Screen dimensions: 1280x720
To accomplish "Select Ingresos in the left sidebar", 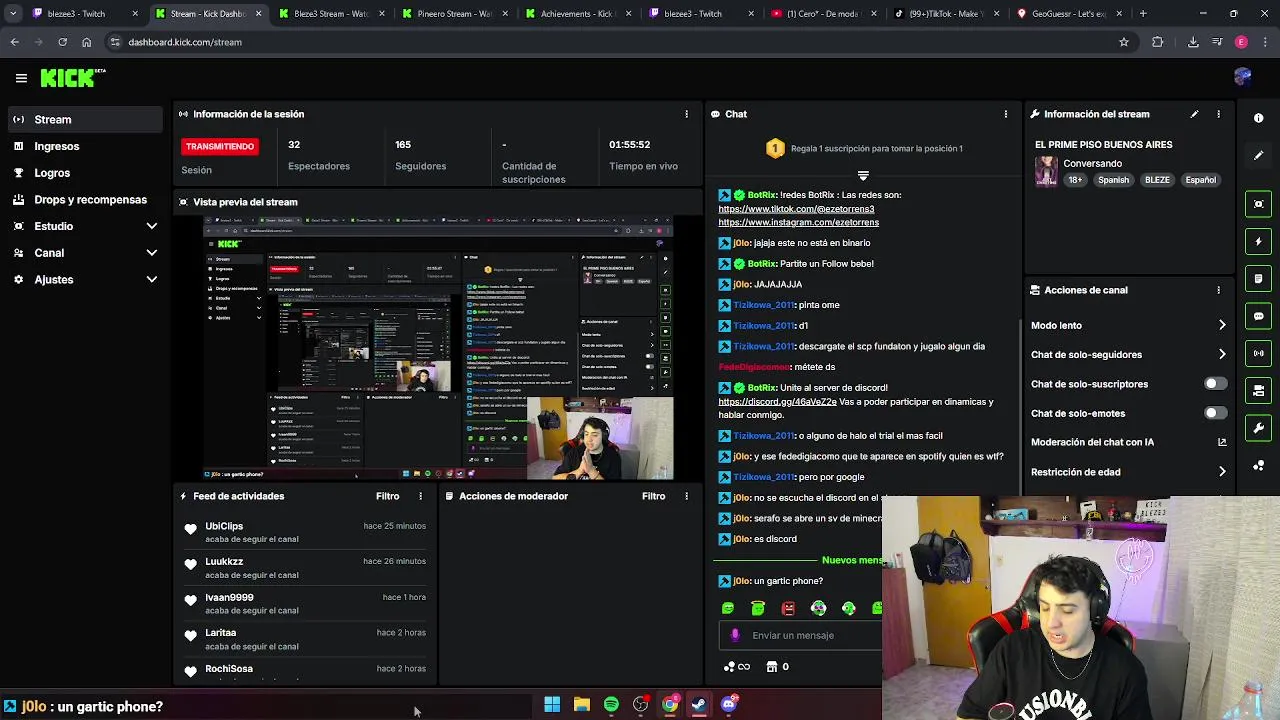I will (85, 146).
